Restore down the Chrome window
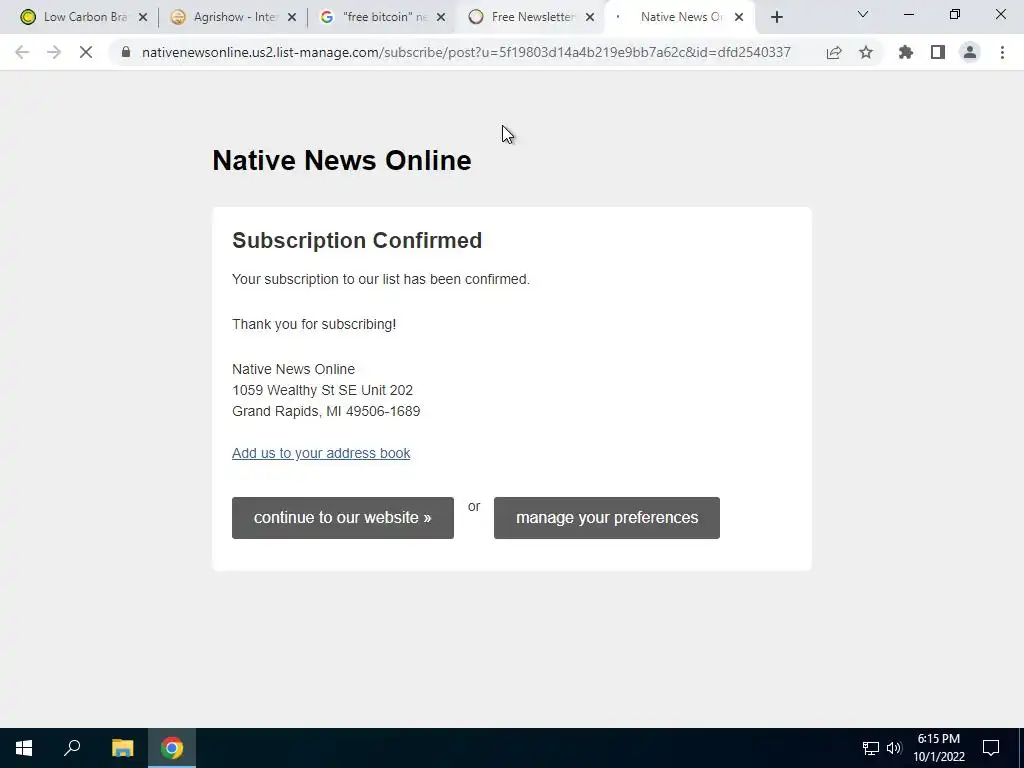The height and width of the screenshot is (768, 1024). click(955, 14)
